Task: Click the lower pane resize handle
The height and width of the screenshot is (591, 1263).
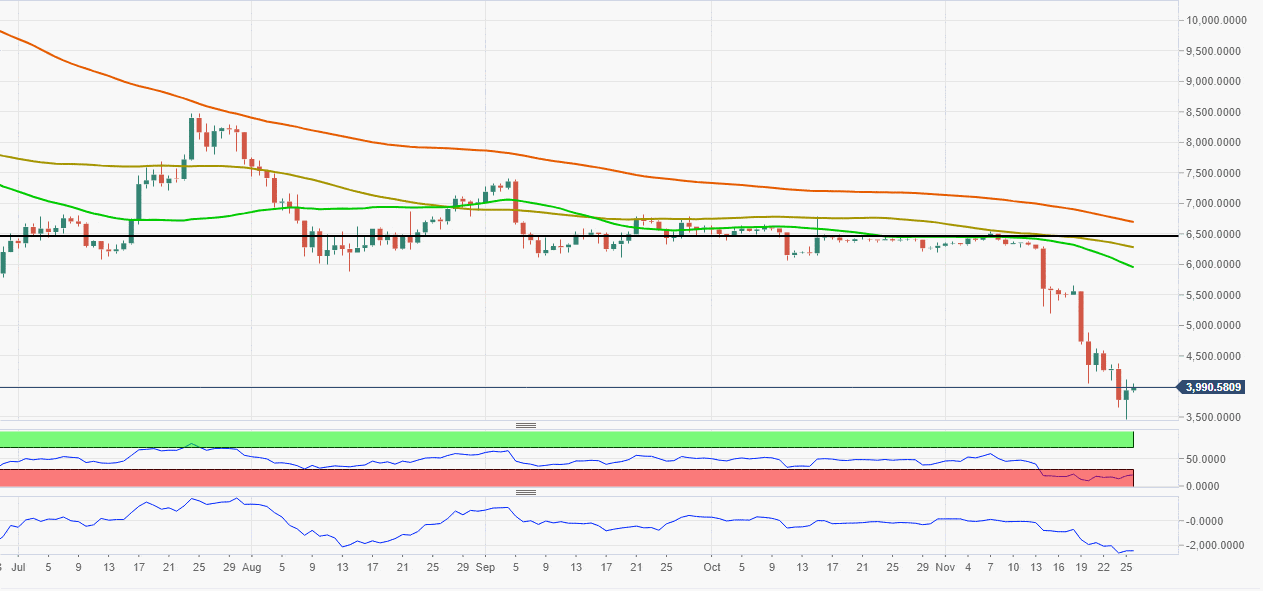Action: tap(526, 492)
